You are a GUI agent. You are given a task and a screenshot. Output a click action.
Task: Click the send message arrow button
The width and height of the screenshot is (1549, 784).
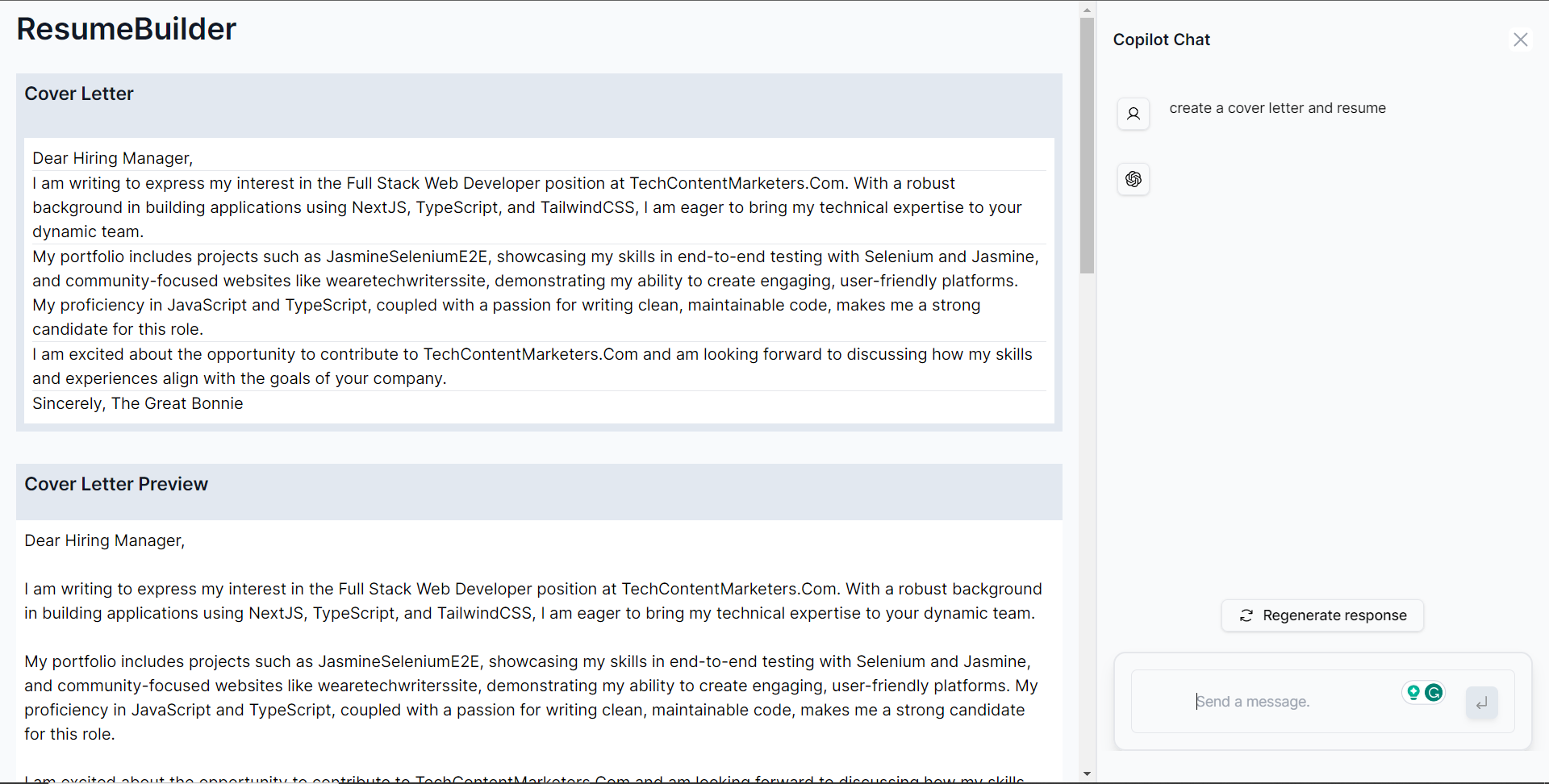pyautogui.click(x=1482, y=703)
